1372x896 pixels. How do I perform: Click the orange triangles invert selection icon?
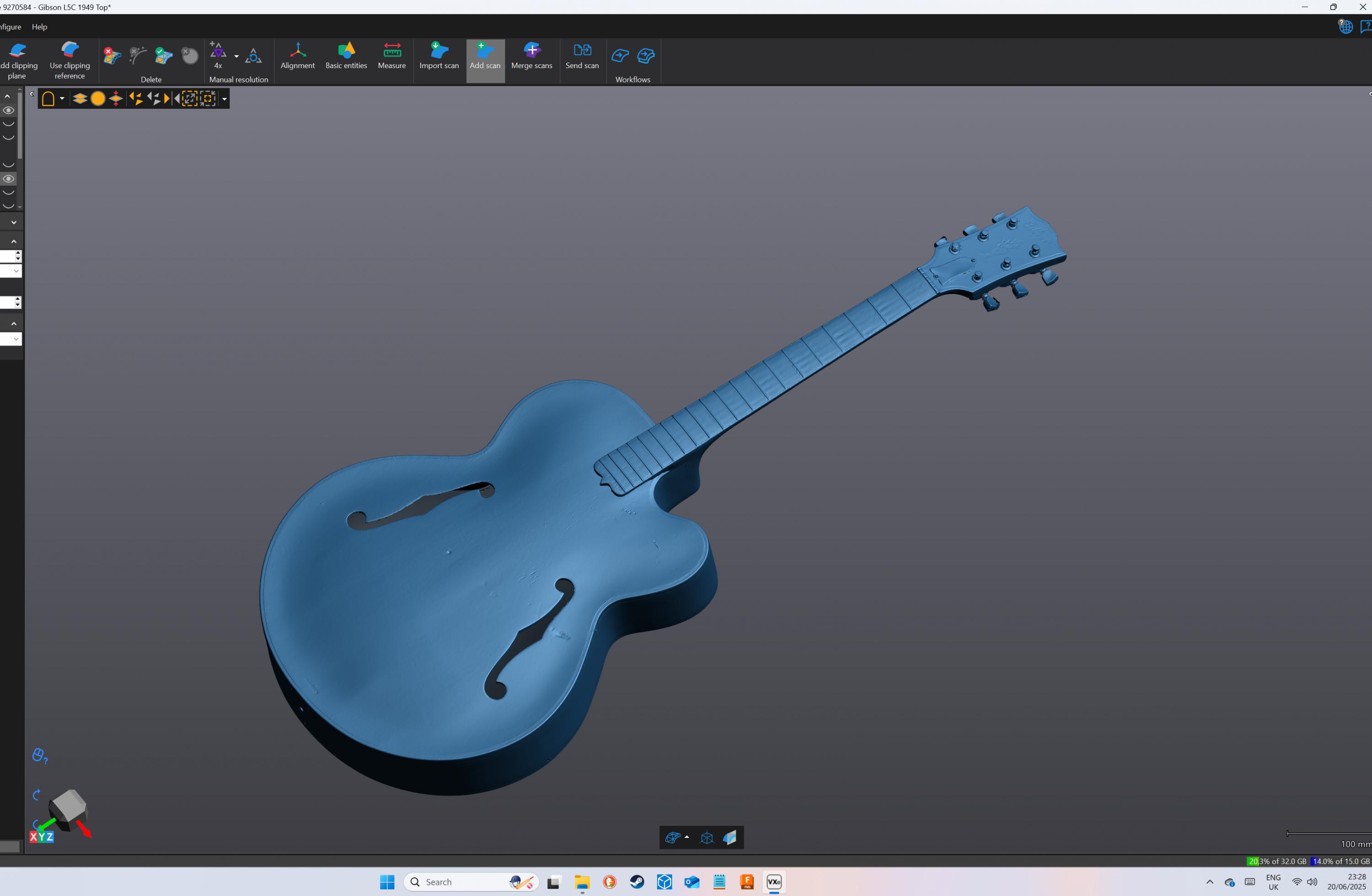point(136,99)
